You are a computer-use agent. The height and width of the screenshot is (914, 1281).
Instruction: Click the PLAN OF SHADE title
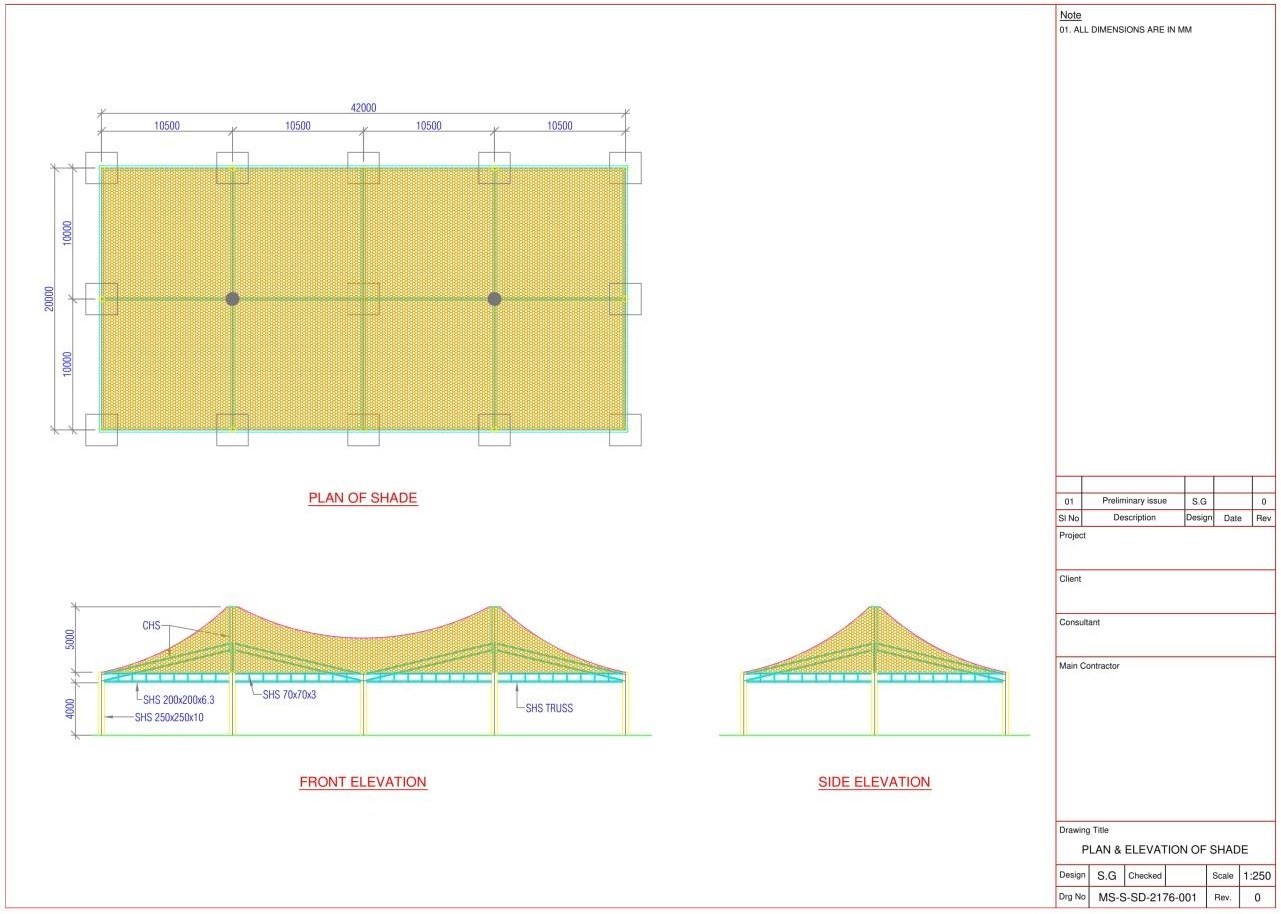coord(362,498)
